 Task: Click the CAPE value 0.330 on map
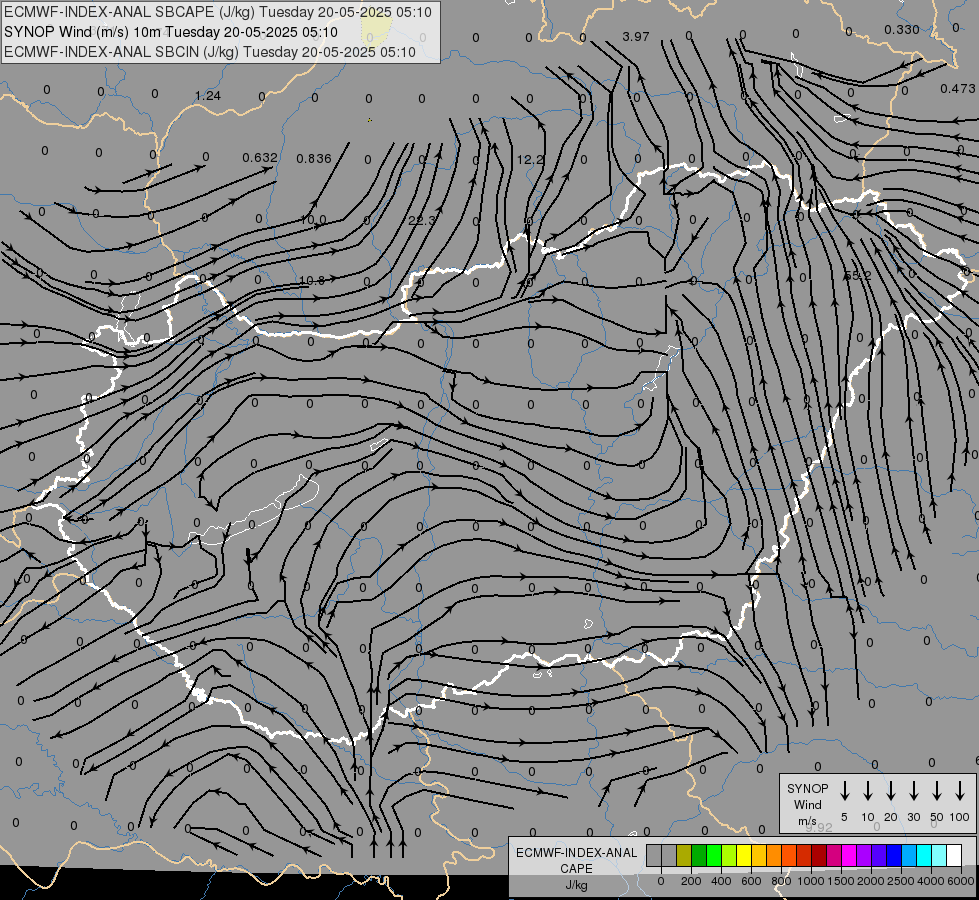[902, 30]
